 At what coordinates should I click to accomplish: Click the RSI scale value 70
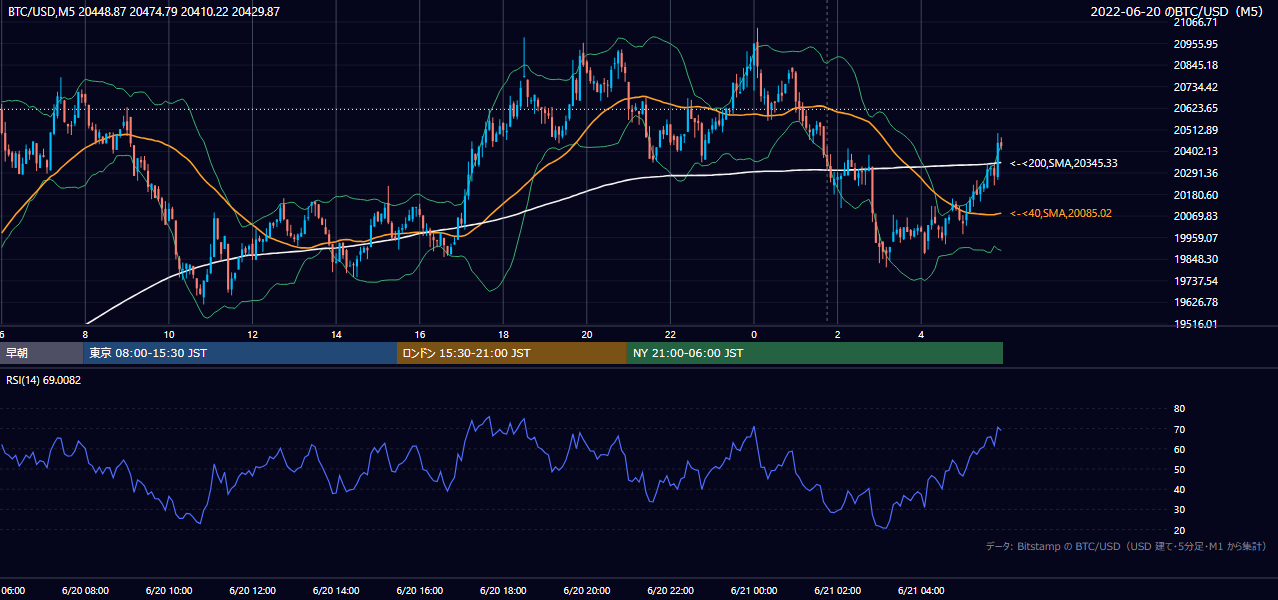pos(1180,429)
